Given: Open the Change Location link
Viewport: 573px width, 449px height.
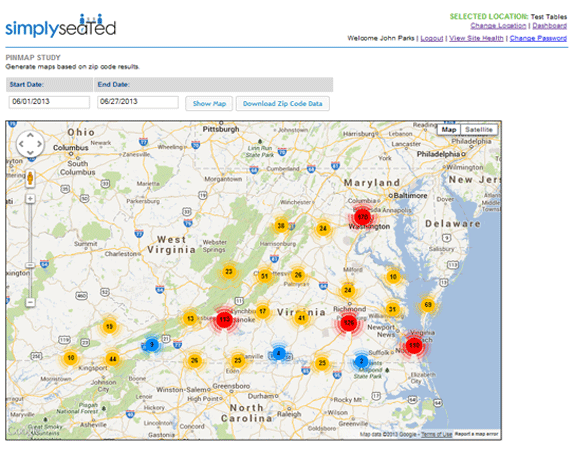Looking at the screenshot, I should click(498, 26).
